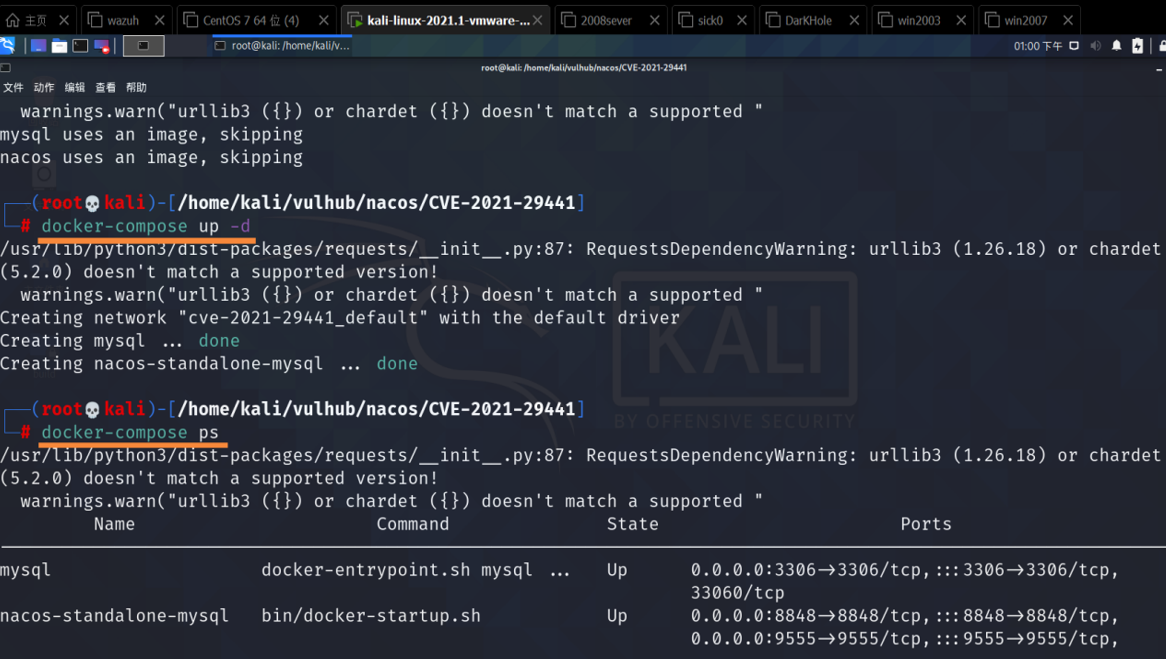Switch to the sick0 VM tab
The image size is (1166, 659).
[x=710, y=21]
